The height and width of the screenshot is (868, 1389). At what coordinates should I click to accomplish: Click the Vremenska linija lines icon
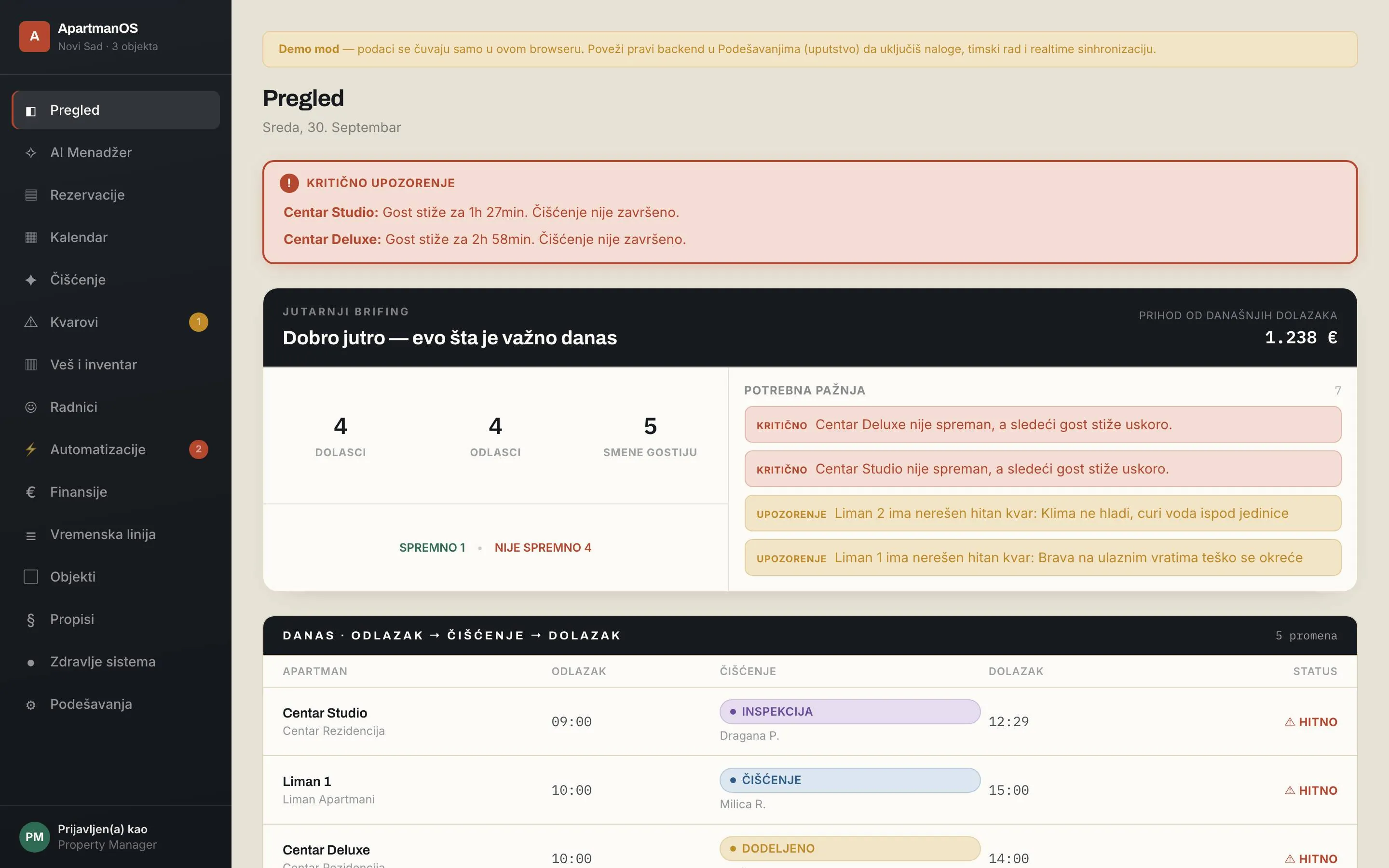[31, 536]
